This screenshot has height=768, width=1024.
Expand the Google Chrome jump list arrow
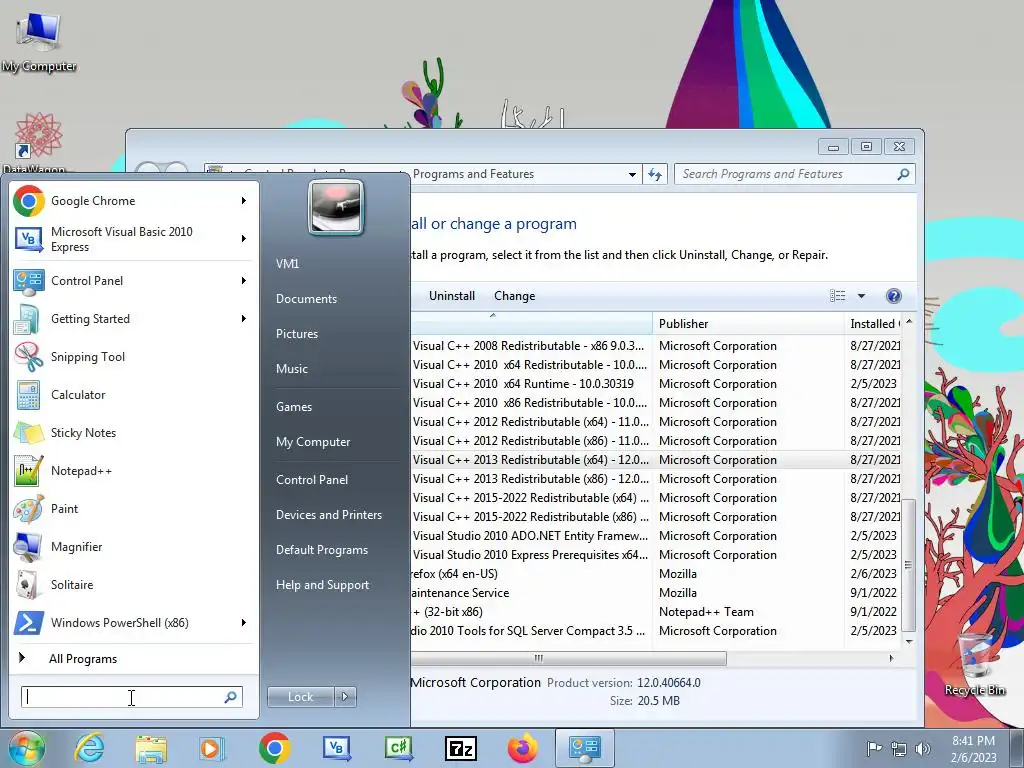tap(244, 200)
